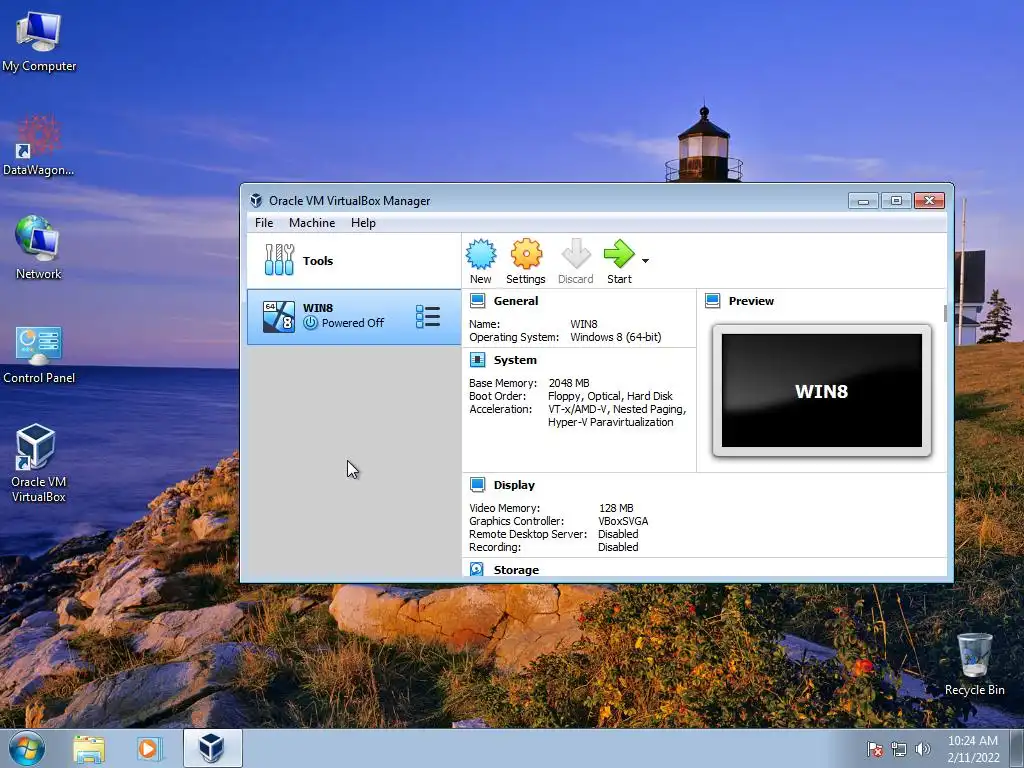
Task: Maximize the VirtualBox Manager window
Action: click(x=896, y=200)
